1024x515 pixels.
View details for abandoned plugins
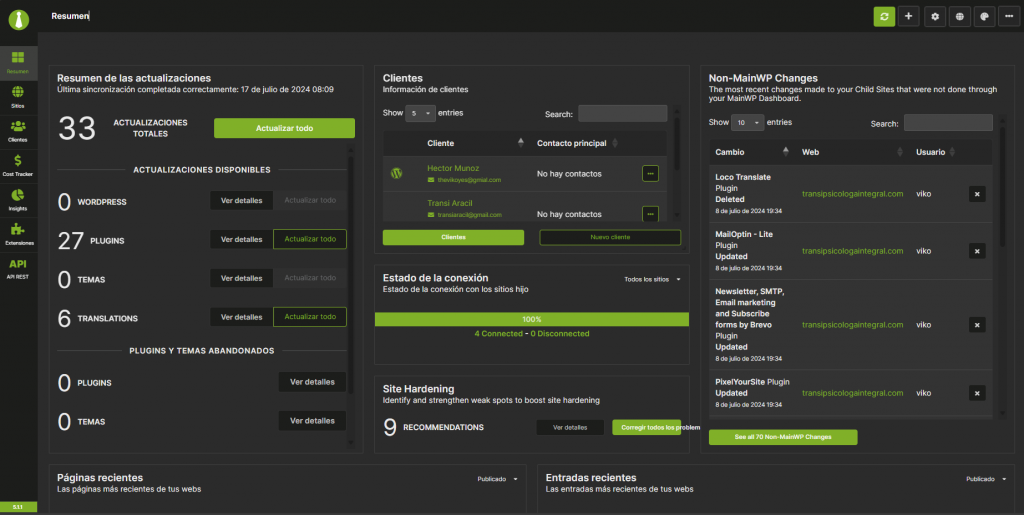pos(312,382)
